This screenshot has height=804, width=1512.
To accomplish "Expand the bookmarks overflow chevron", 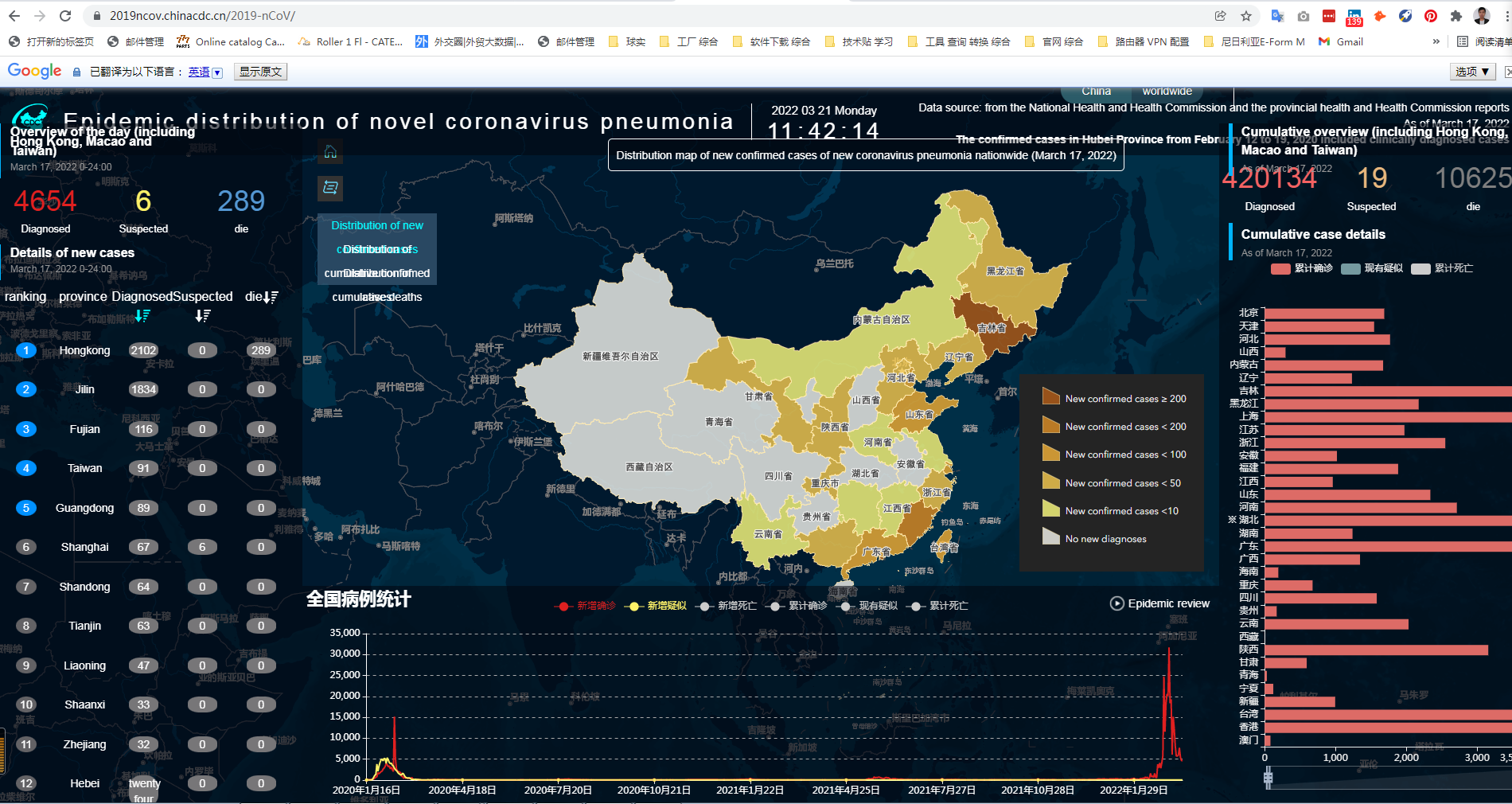I will click(1435, 41).
